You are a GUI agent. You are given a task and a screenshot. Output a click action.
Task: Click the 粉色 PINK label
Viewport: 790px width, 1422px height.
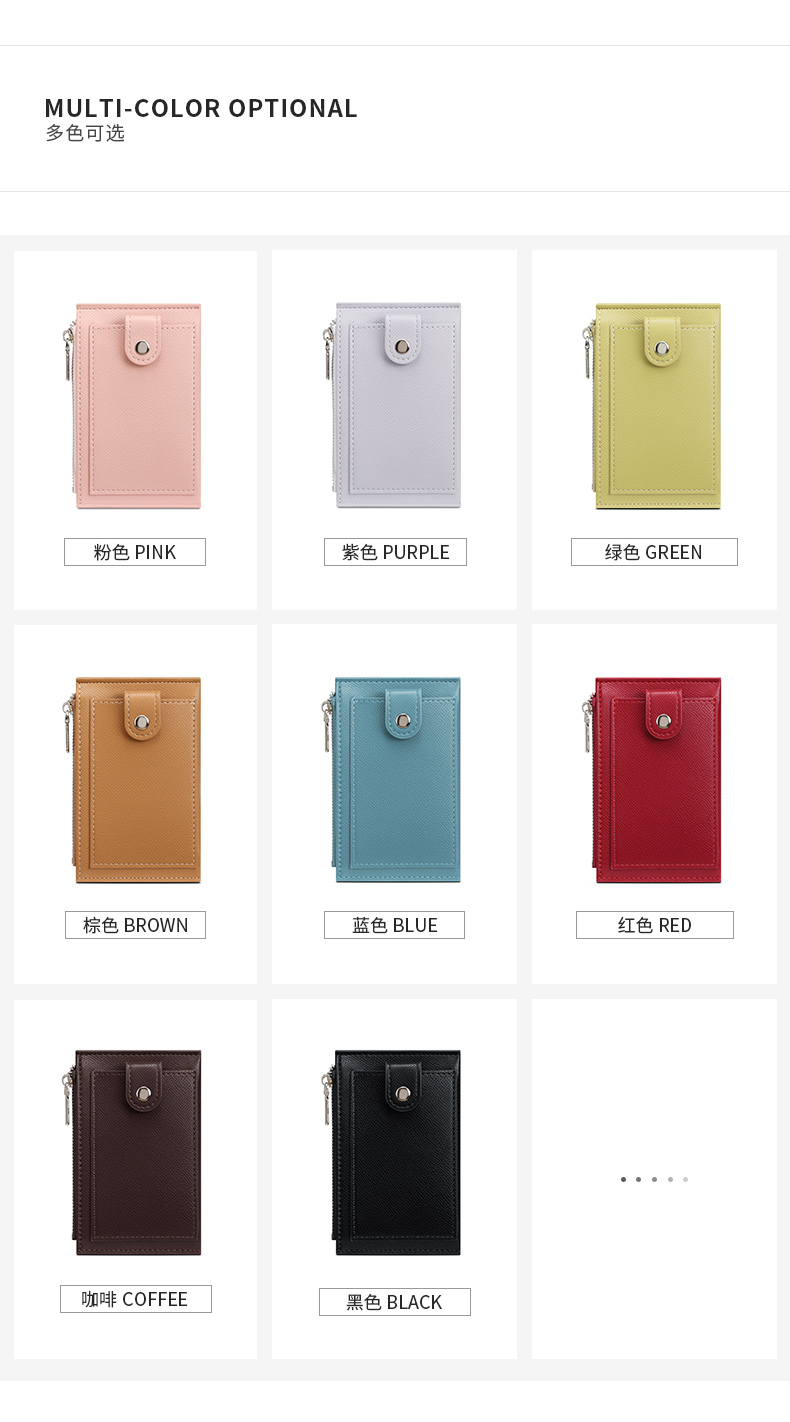(x=135, y=552)
